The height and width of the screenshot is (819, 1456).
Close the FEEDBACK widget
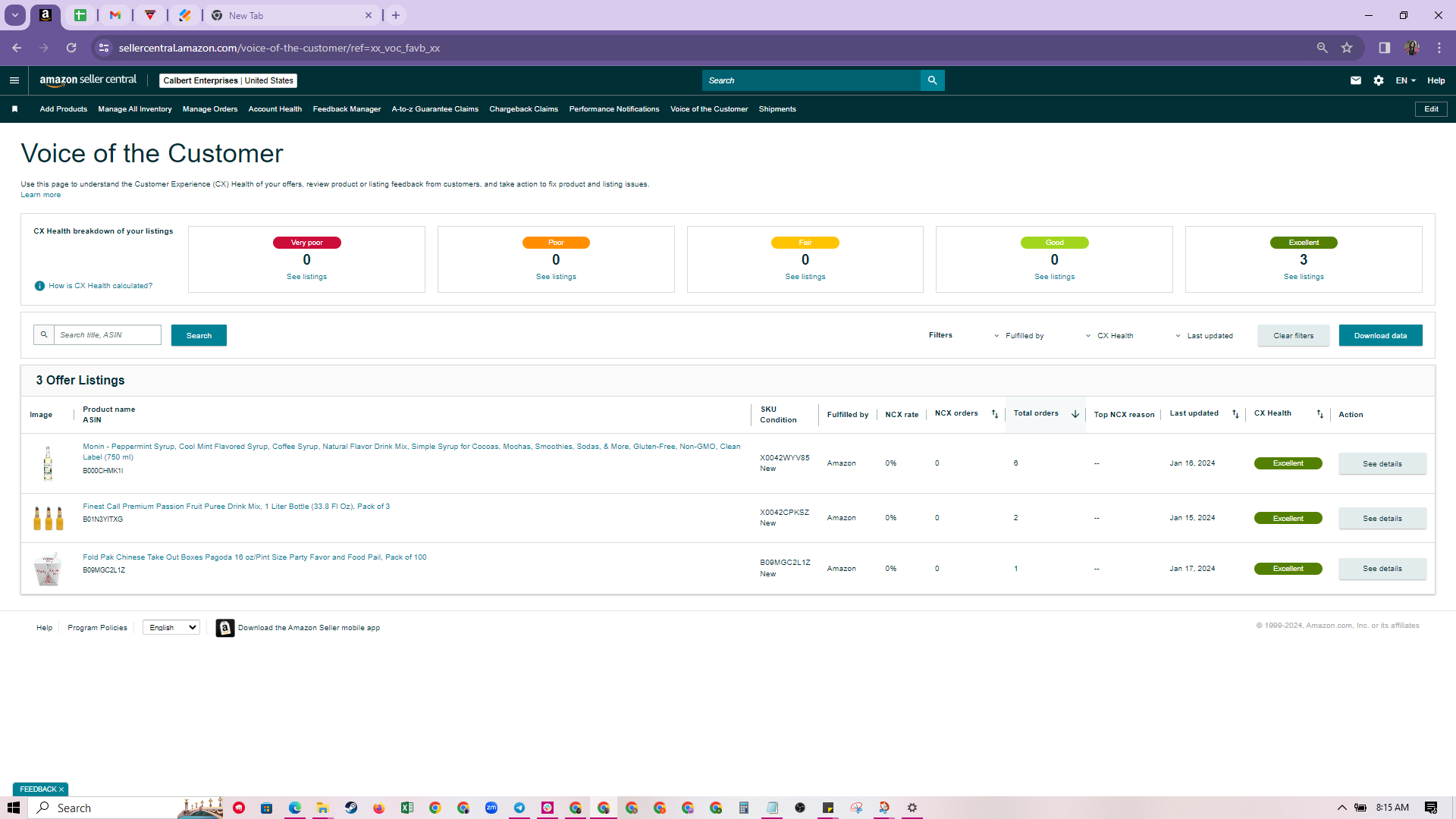61,789
